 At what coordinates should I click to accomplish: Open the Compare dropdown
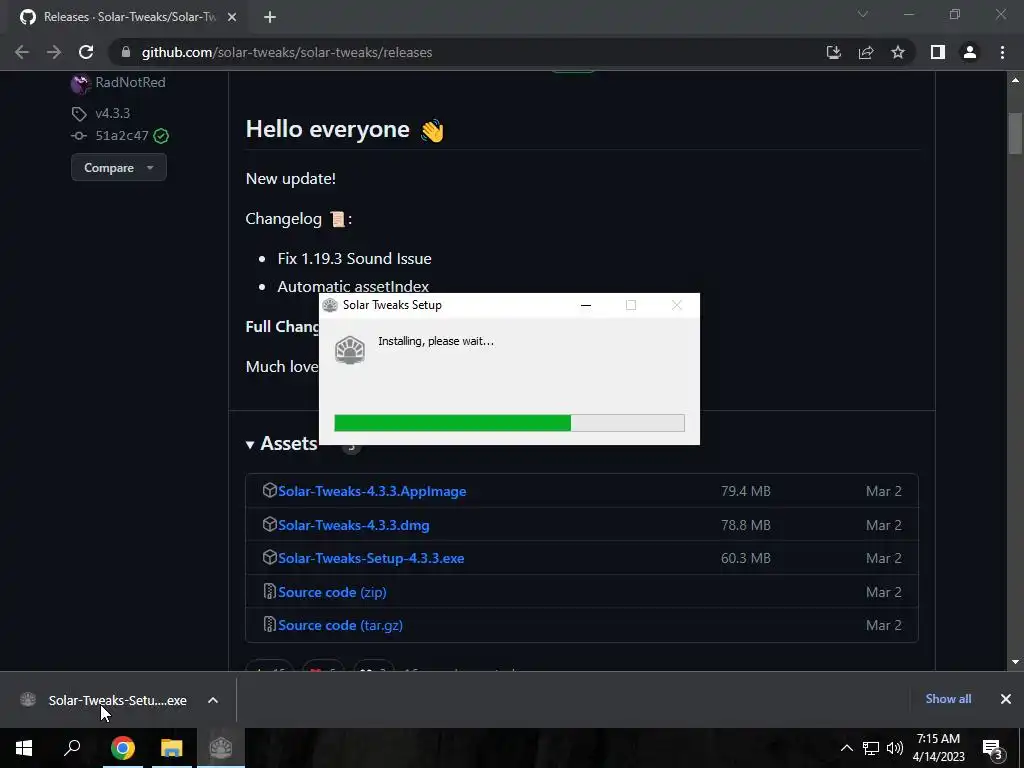click(x=119, y=167)
